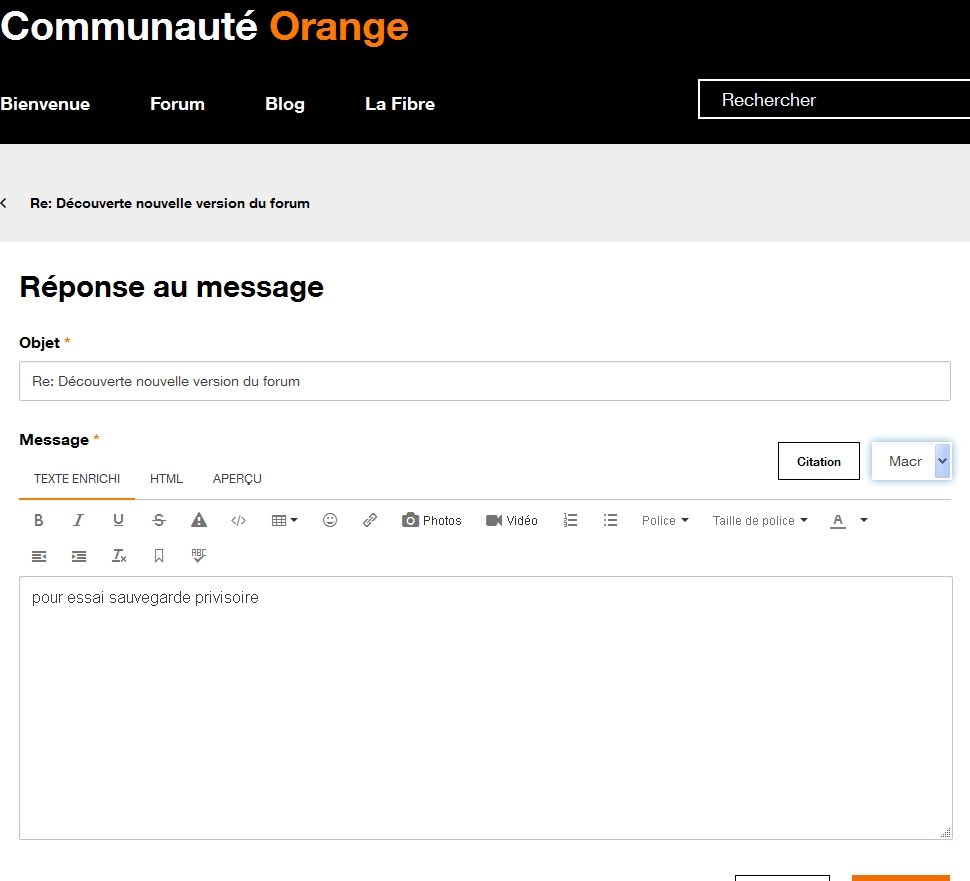The height and width of the screenshot is (881, 970).
Task: Open the text color picker
Action: click(x=839, y=520)
